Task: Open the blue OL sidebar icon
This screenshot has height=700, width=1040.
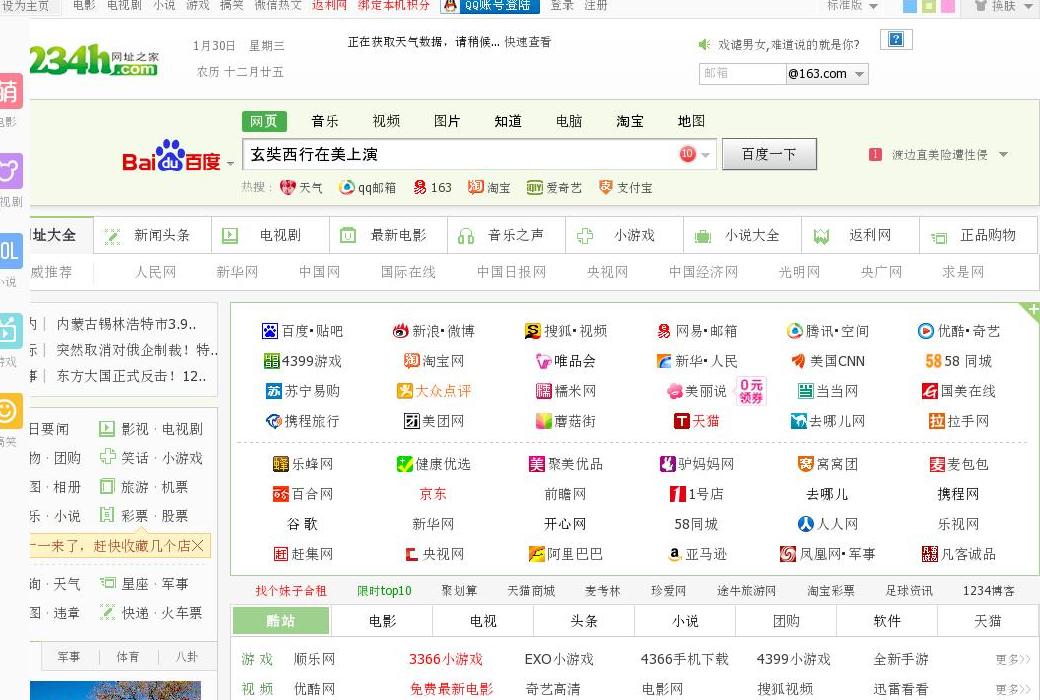Action: (x=11, y=251)
